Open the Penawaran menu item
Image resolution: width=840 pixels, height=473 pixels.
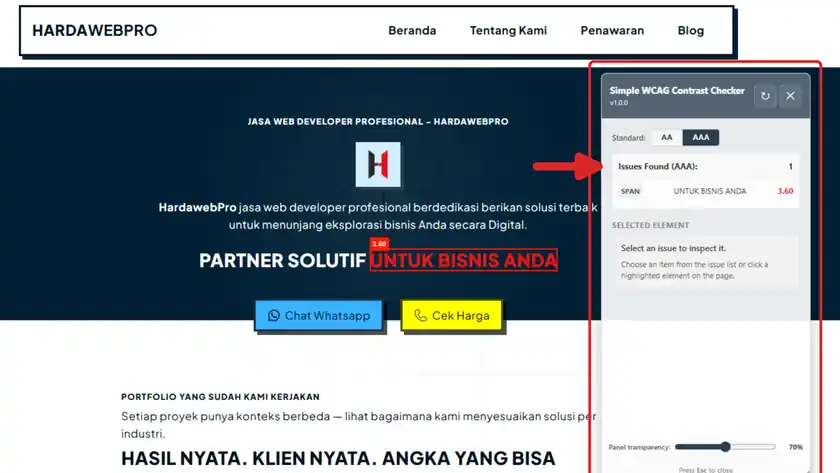612,31
